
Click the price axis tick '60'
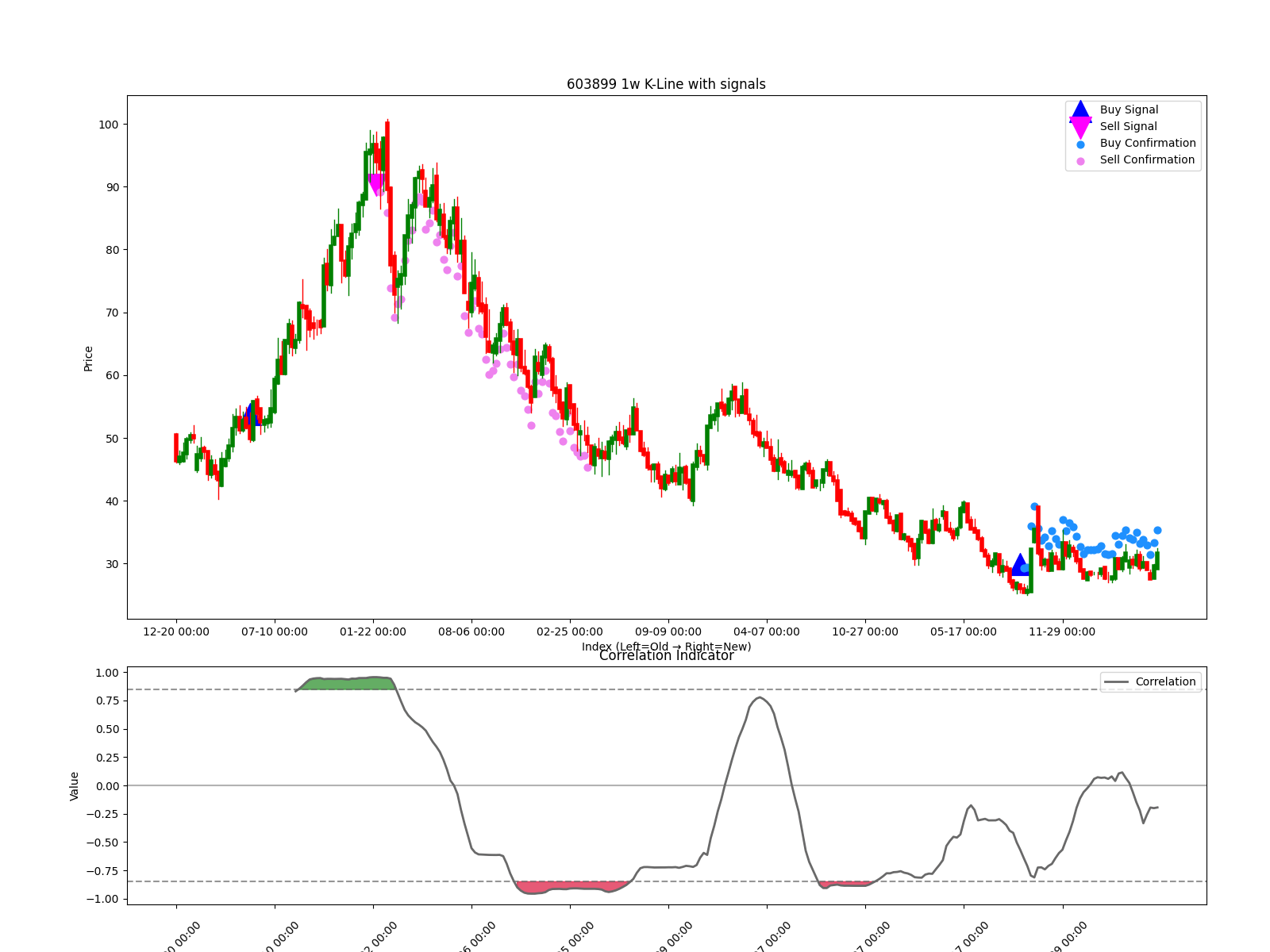(x=112, y=375)
